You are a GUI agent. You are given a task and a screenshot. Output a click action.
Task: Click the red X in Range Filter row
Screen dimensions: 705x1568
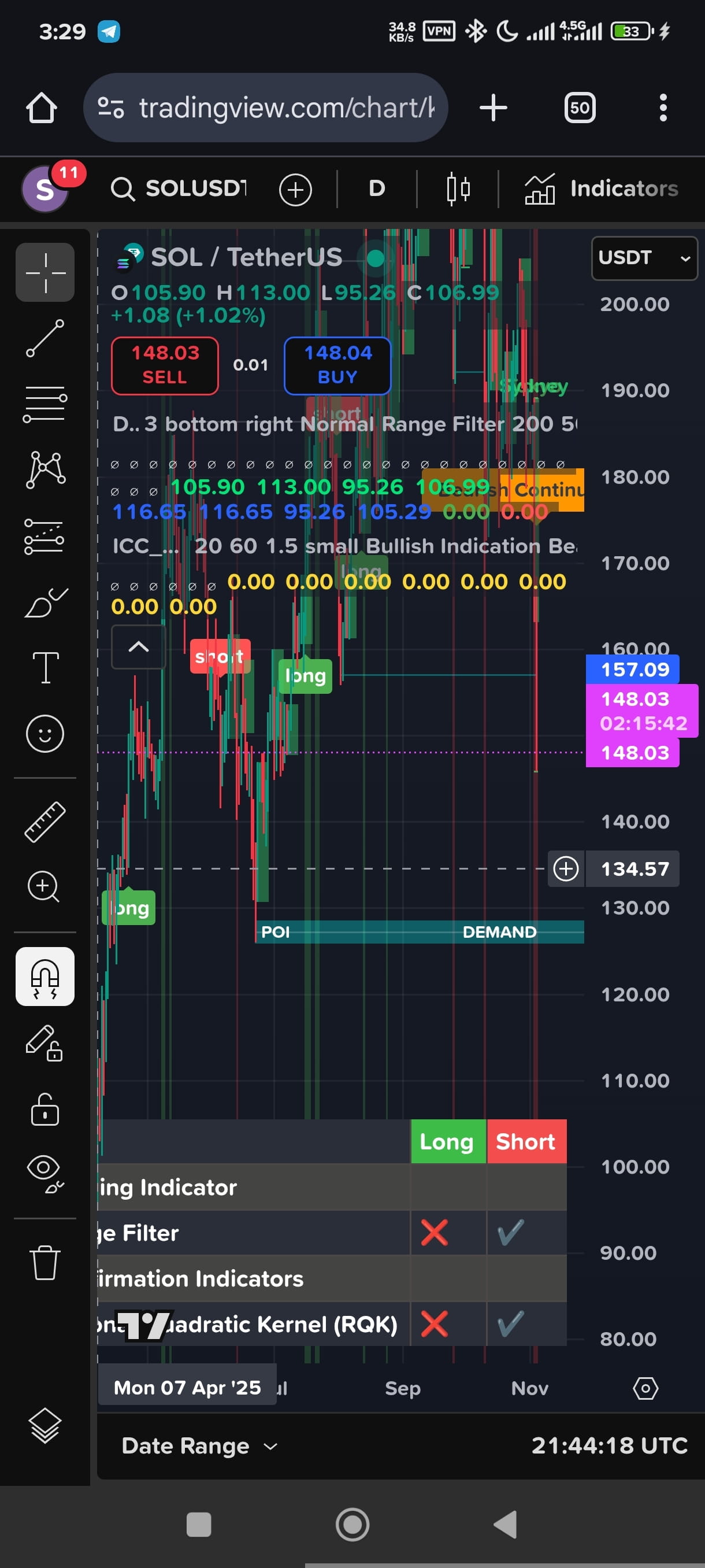[435, 1233]
